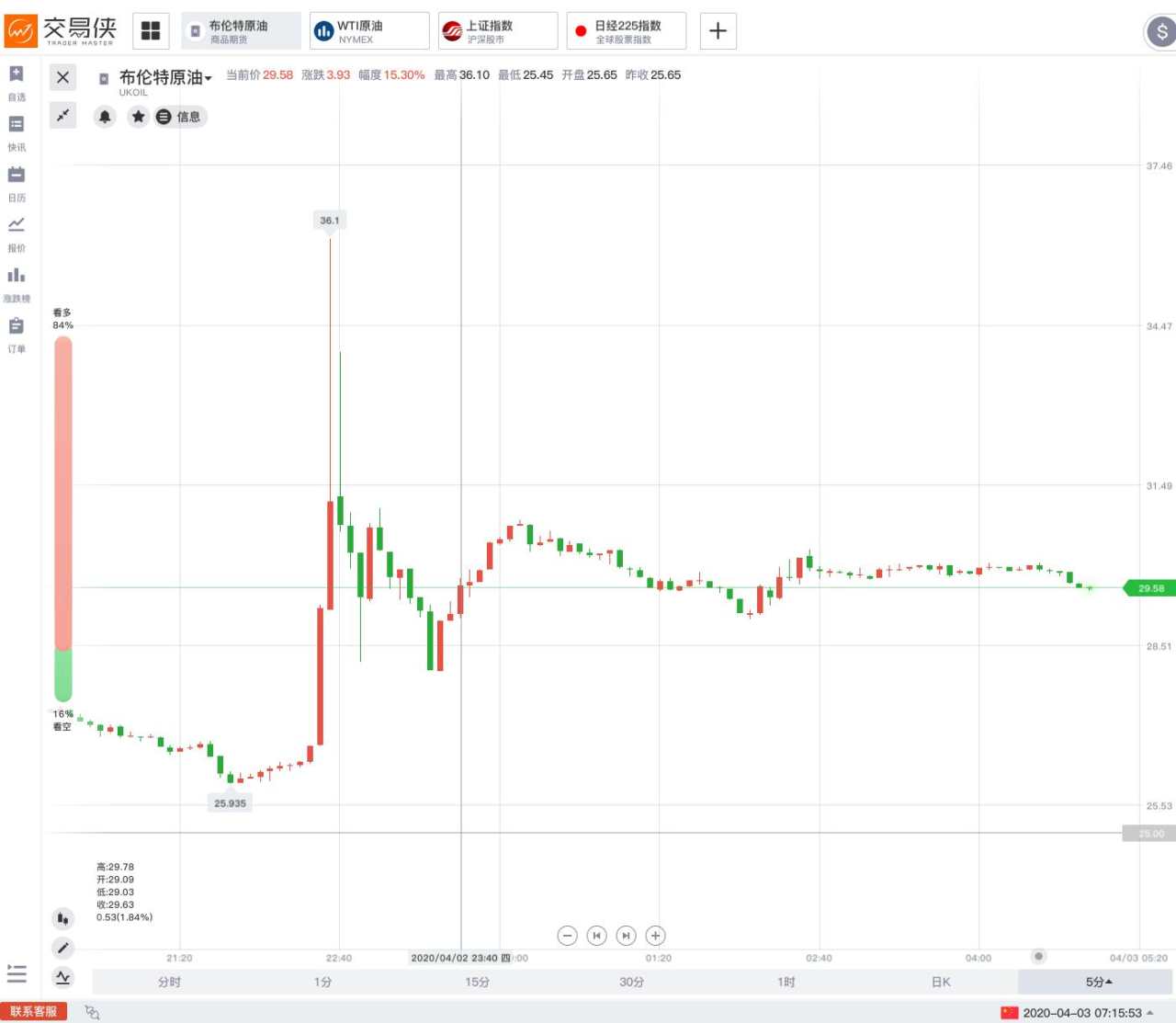Image resolution: width=1176 pixels, height=1023 pixels.
Task: Add a new tab with plus button
Action: (718, 31)
